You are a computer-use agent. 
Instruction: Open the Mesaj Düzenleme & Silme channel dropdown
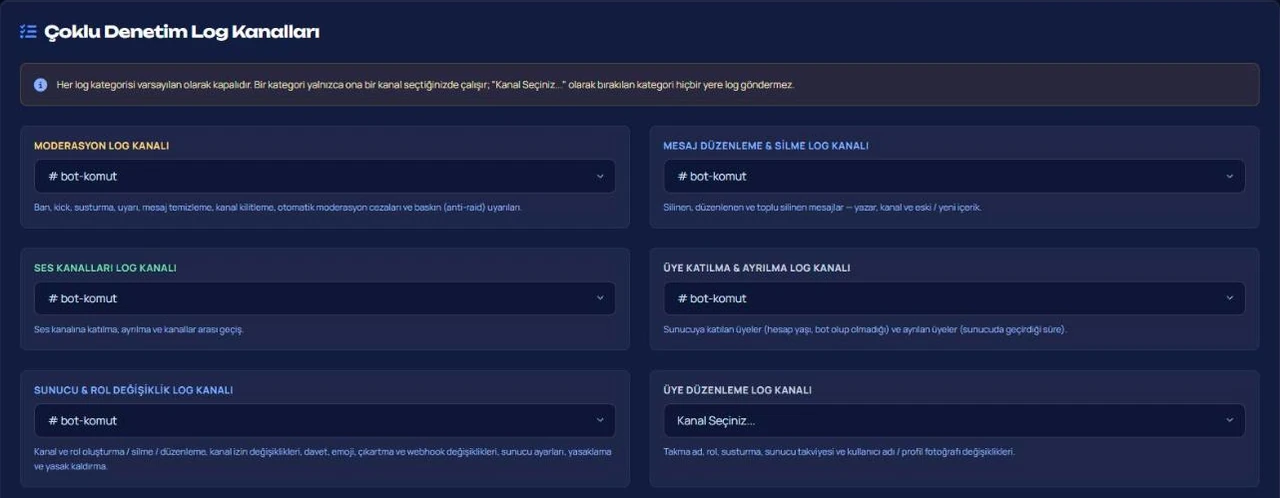(954, 176)
